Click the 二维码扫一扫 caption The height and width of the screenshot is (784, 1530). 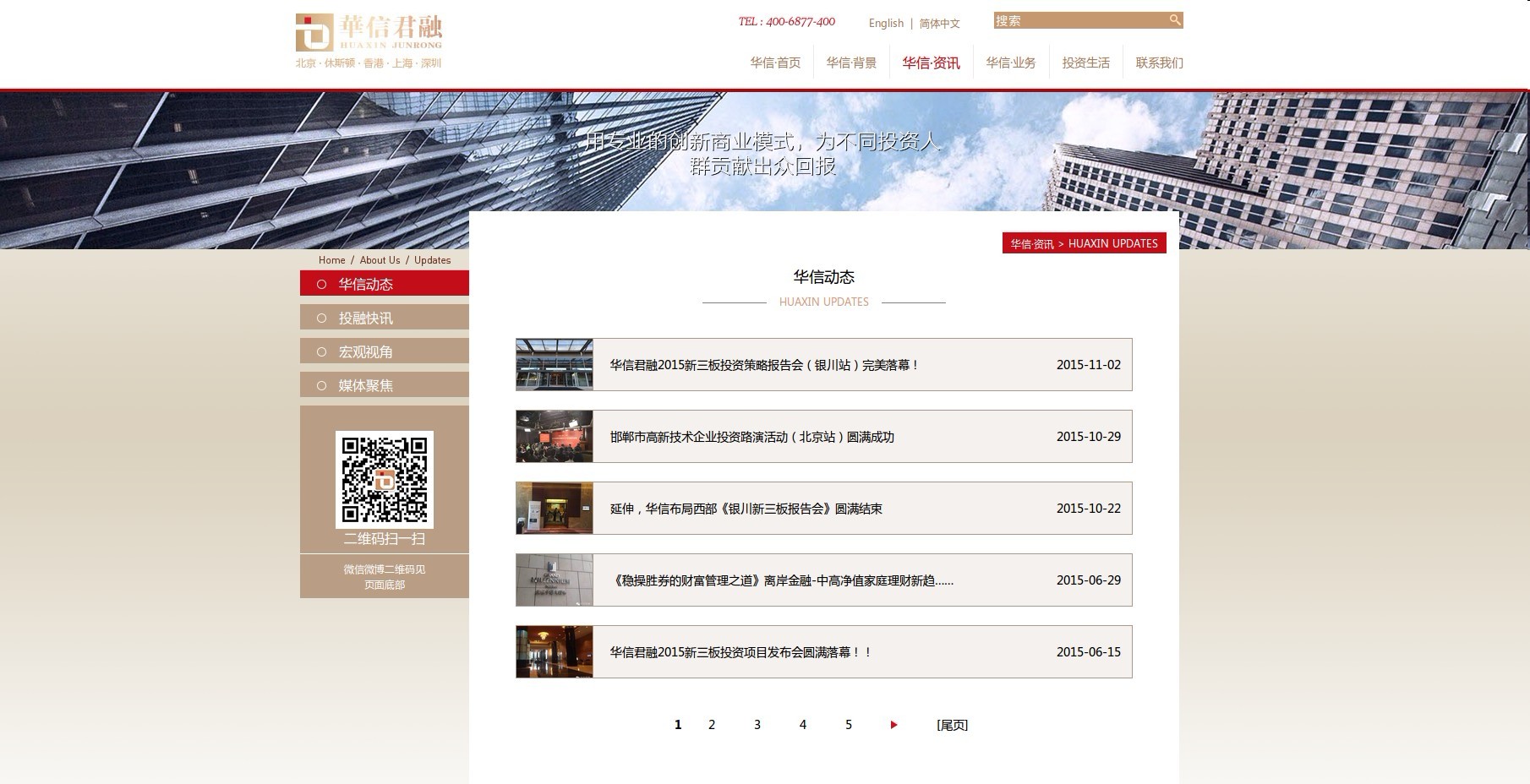[385, 539]
